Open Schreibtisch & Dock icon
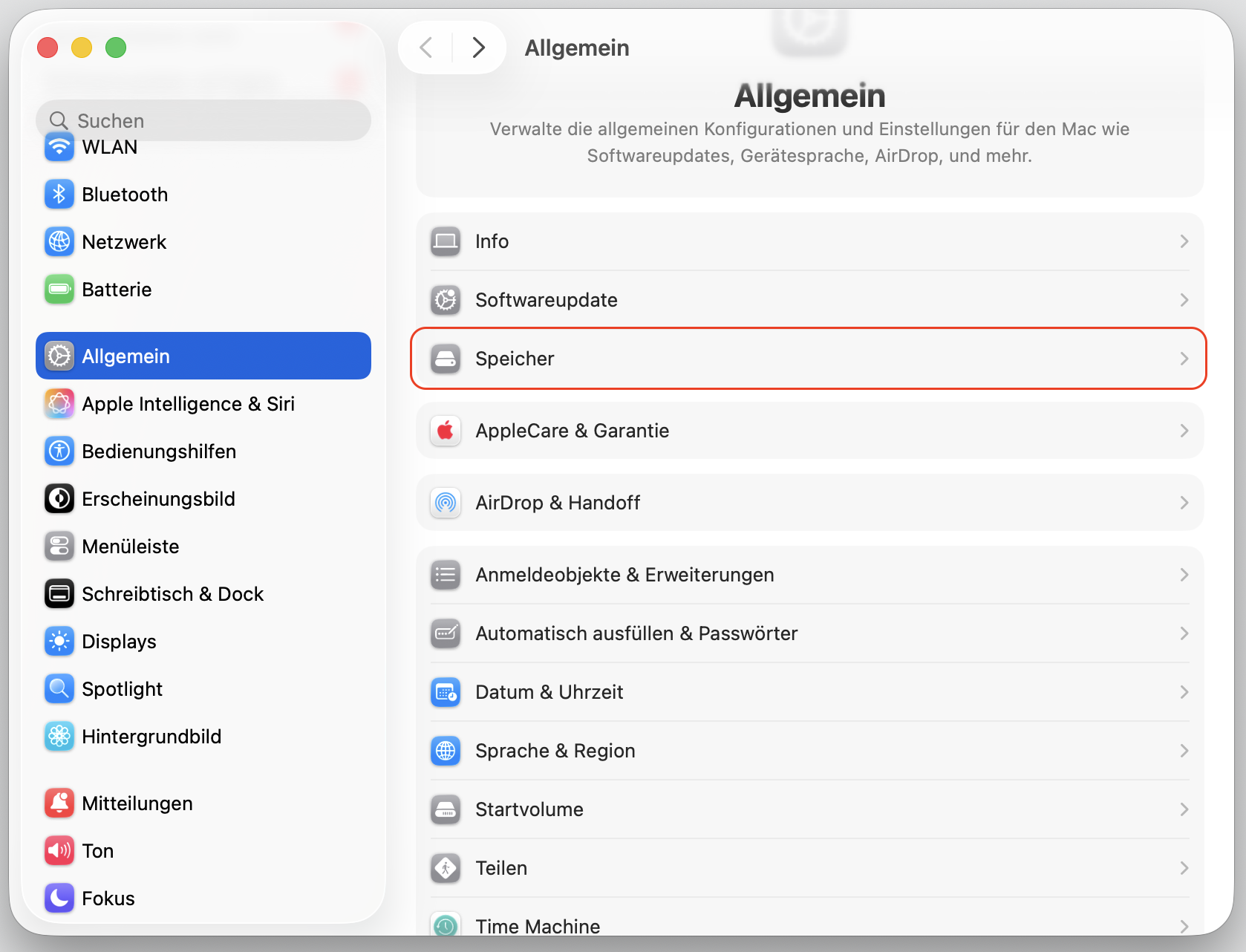 click(x=59, y=594)
